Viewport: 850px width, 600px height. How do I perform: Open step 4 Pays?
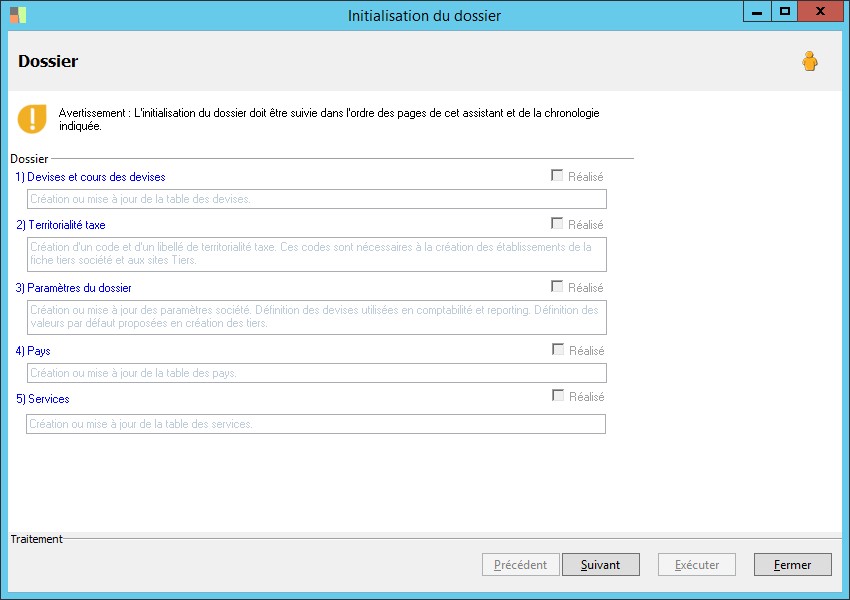(33, 351)
